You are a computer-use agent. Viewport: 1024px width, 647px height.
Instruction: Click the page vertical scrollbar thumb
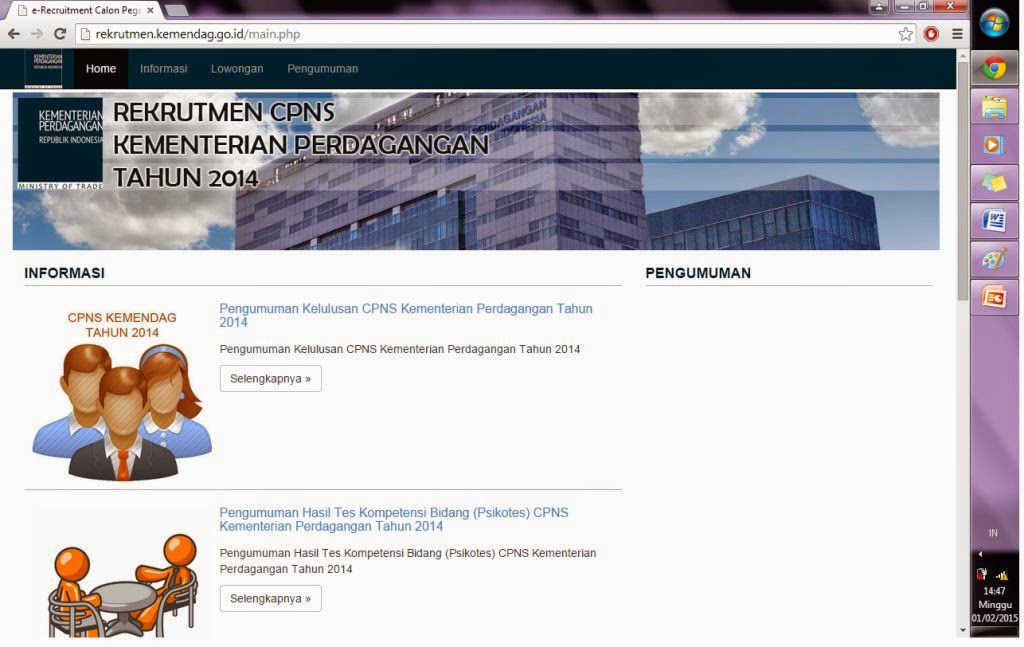tap(963, 181)
